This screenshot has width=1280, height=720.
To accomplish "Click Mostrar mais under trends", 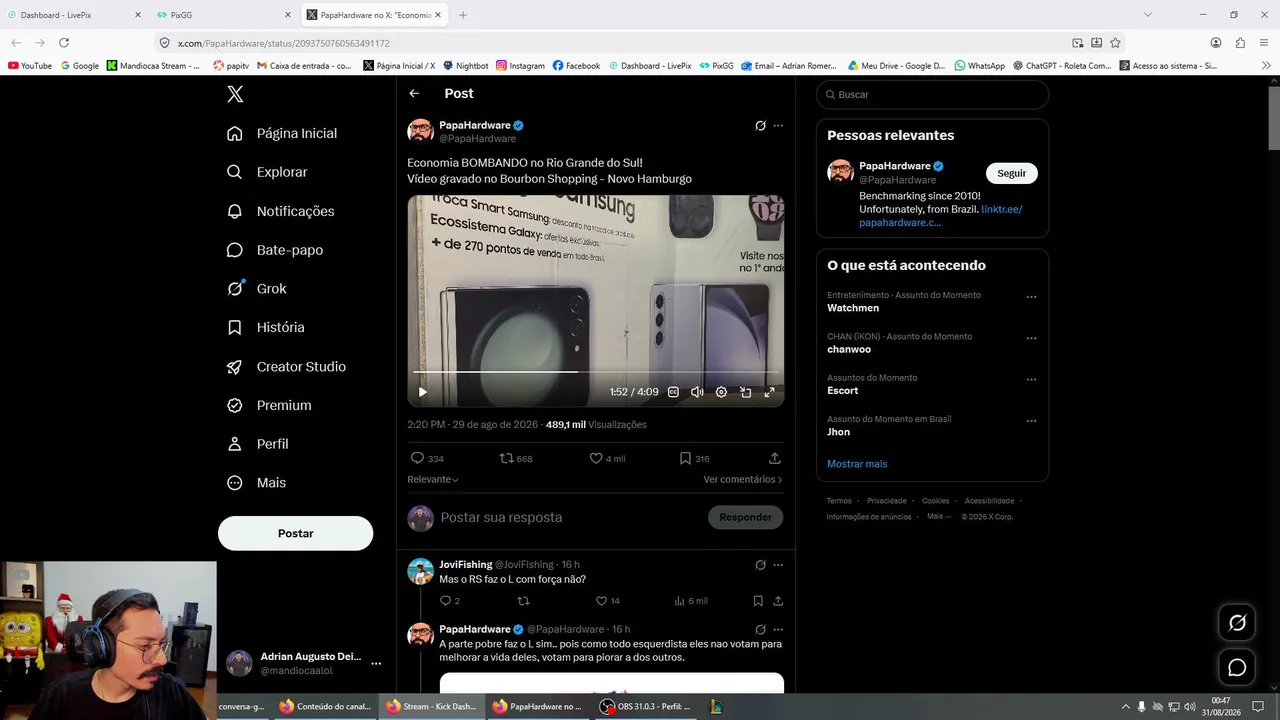I will [857, 464].
